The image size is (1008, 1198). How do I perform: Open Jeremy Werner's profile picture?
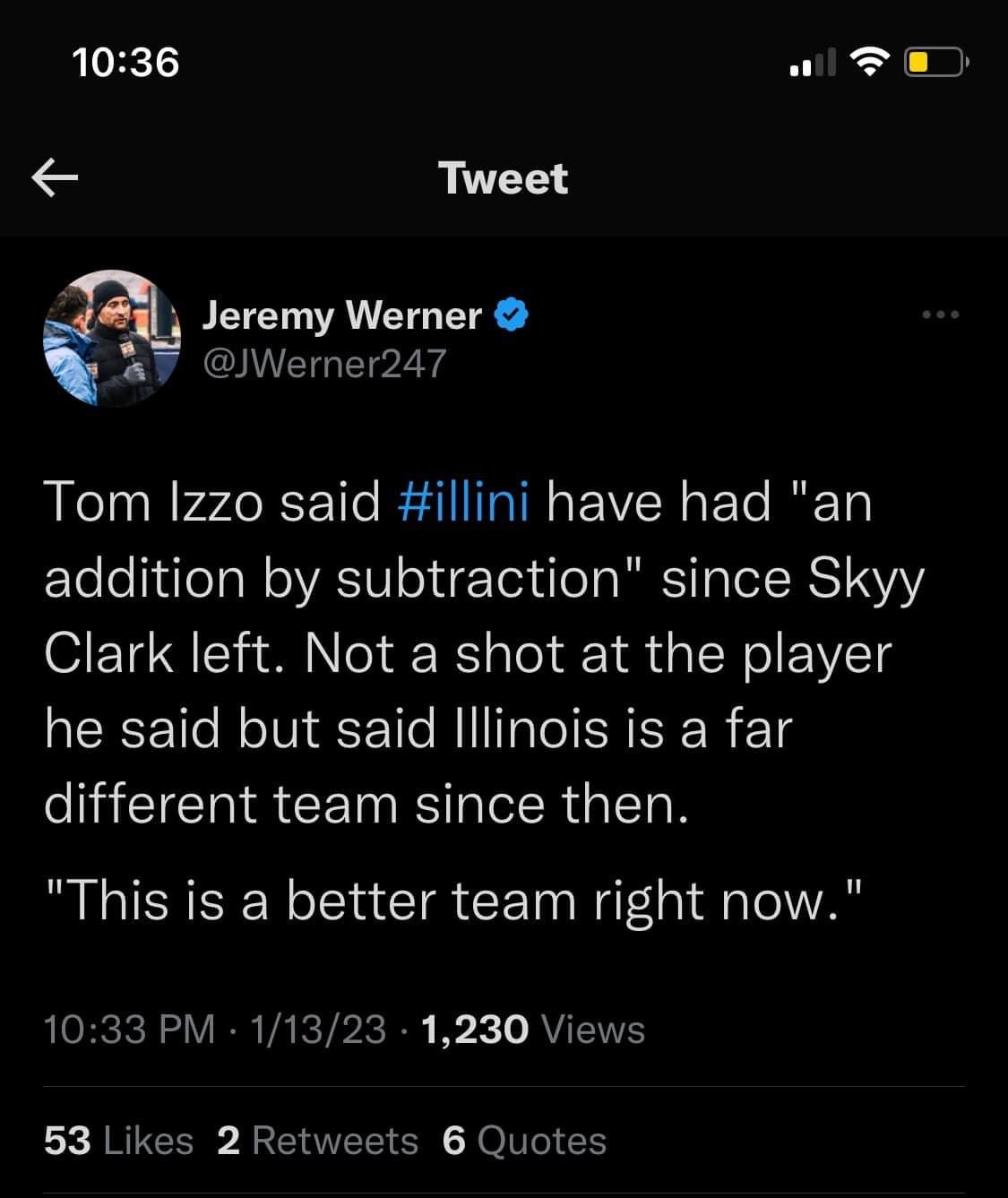pos(112,339)
